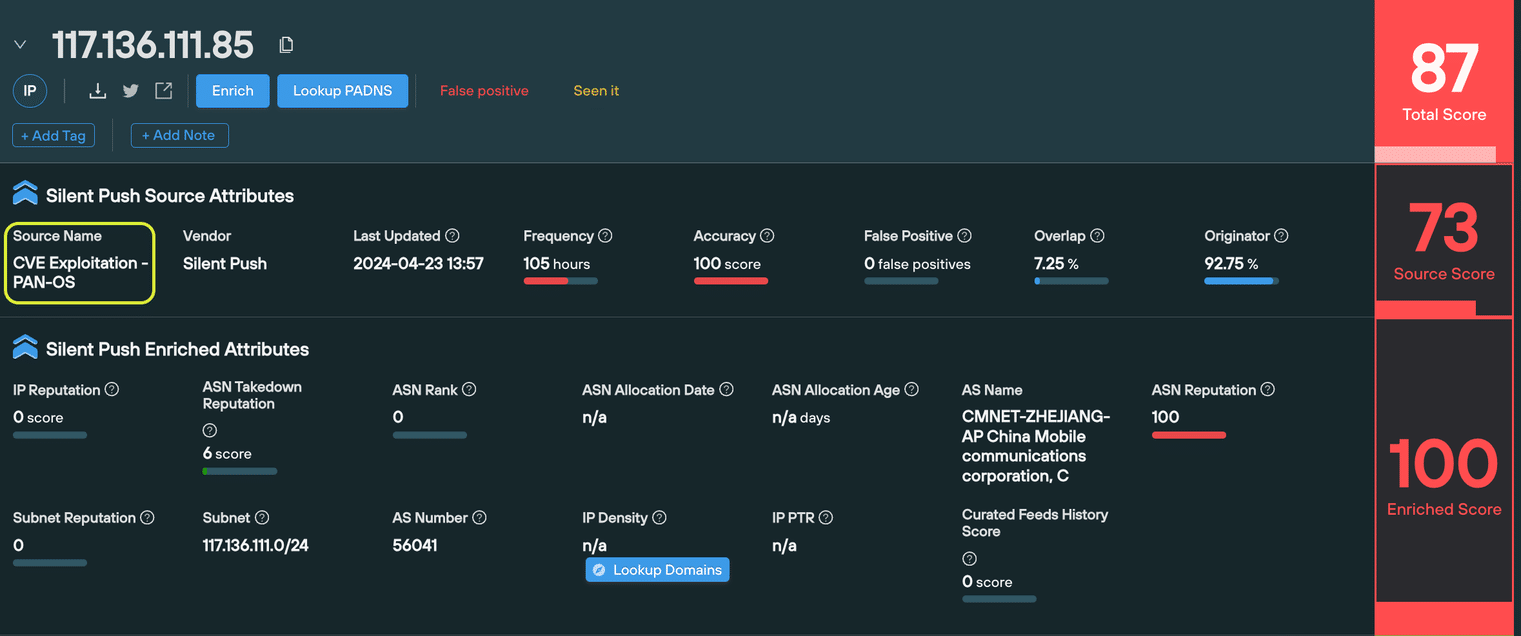Viewport: 1521px width, 636px height.
Task: Click the Lookup Domains button
Action: tap(657, 570)
